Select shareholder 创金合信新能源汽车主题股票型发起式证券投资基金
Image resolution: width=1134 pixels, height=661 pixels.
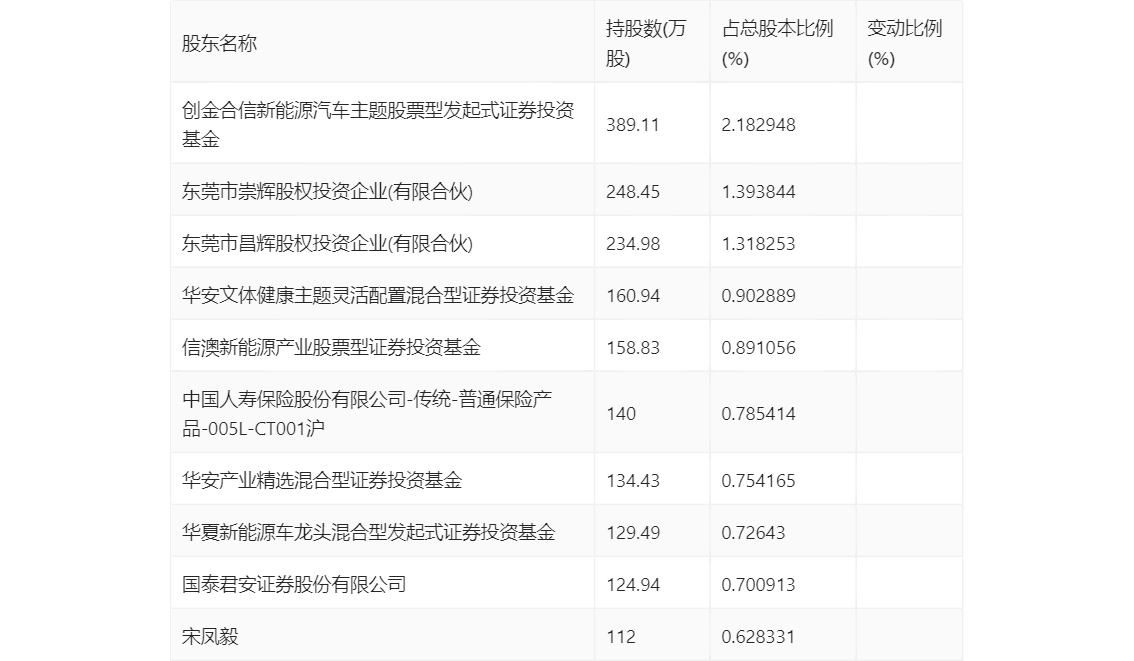378,124
